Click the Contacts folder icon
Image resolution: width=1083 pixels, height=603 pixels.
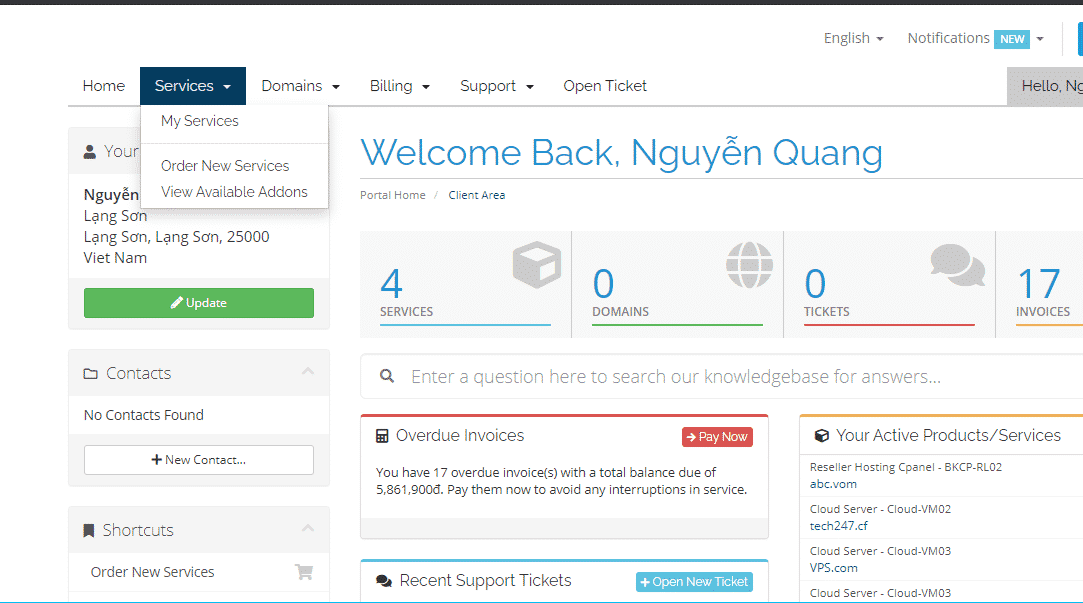[91, 374]
